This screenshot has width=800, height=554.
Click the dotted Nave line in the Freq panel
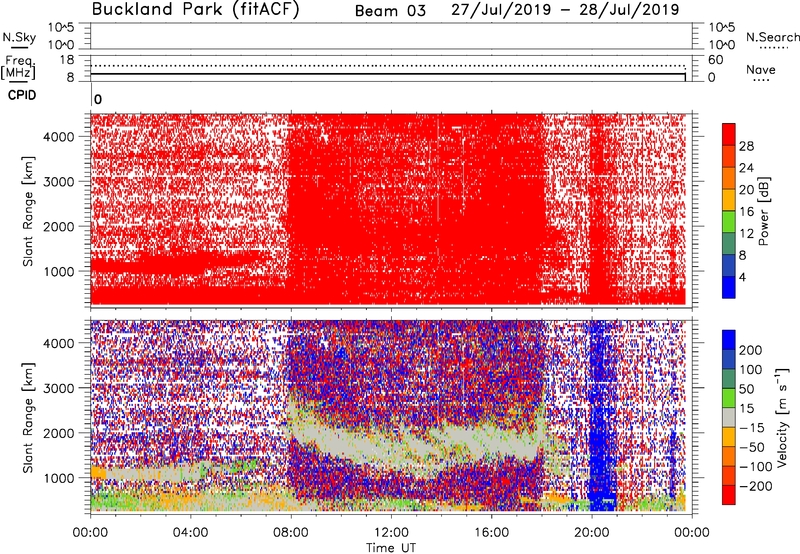point(388,66)
